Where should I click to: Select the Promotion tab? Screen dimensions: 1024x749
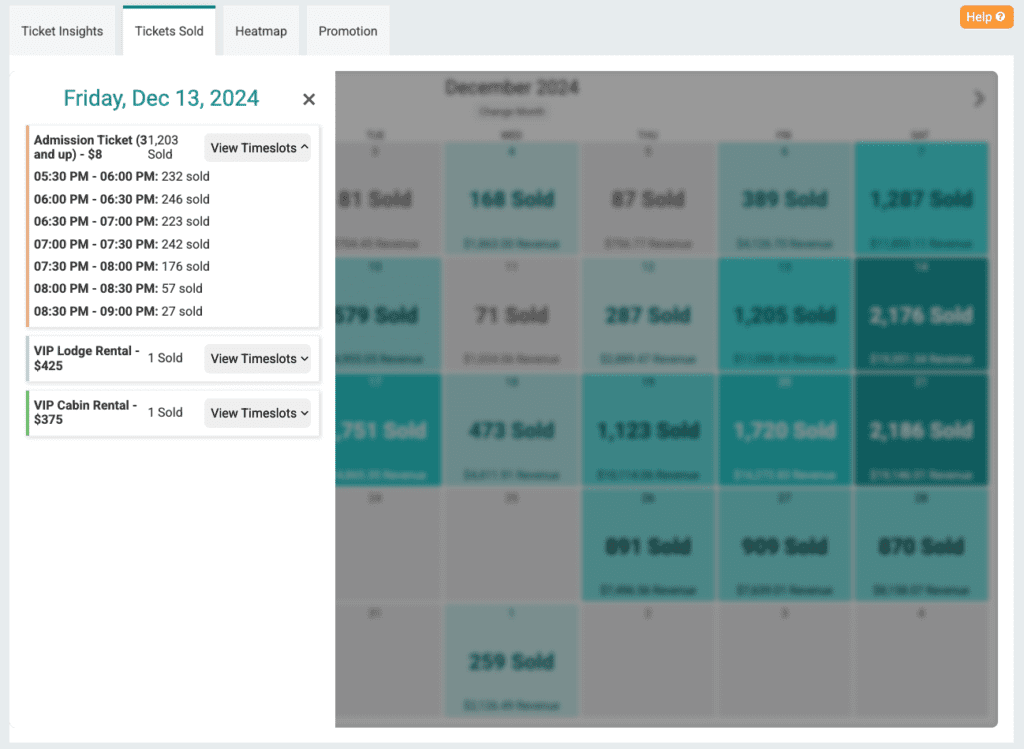coord(348,31)
